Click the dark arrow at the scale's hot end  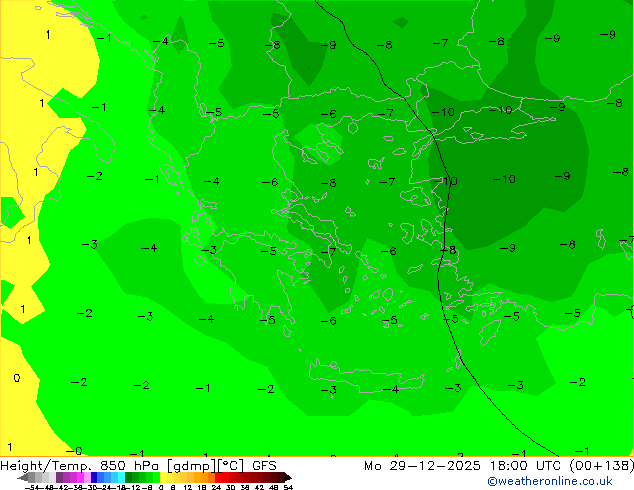pyautogui.click(x=288, y=477)
